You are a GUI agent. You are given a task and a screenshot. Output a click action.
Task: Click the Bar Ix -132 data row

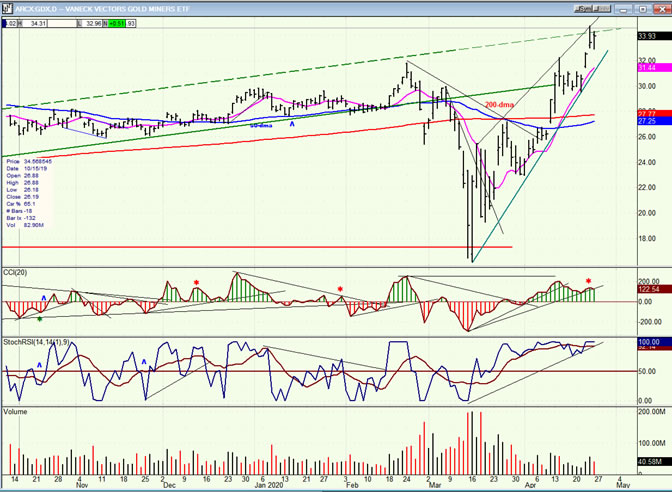[x=21, y=218]
